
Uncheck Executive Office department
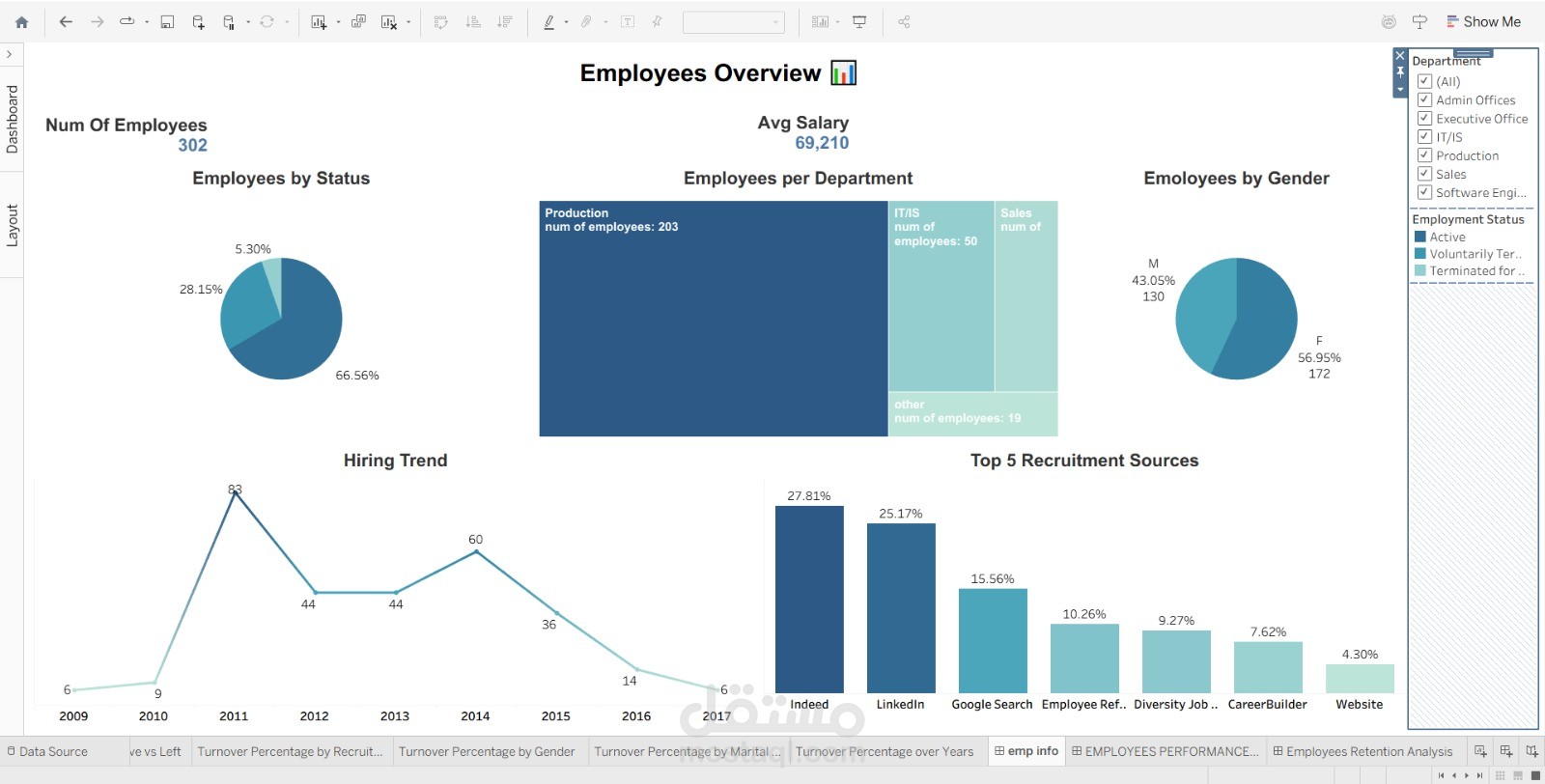click(1424, 118)
